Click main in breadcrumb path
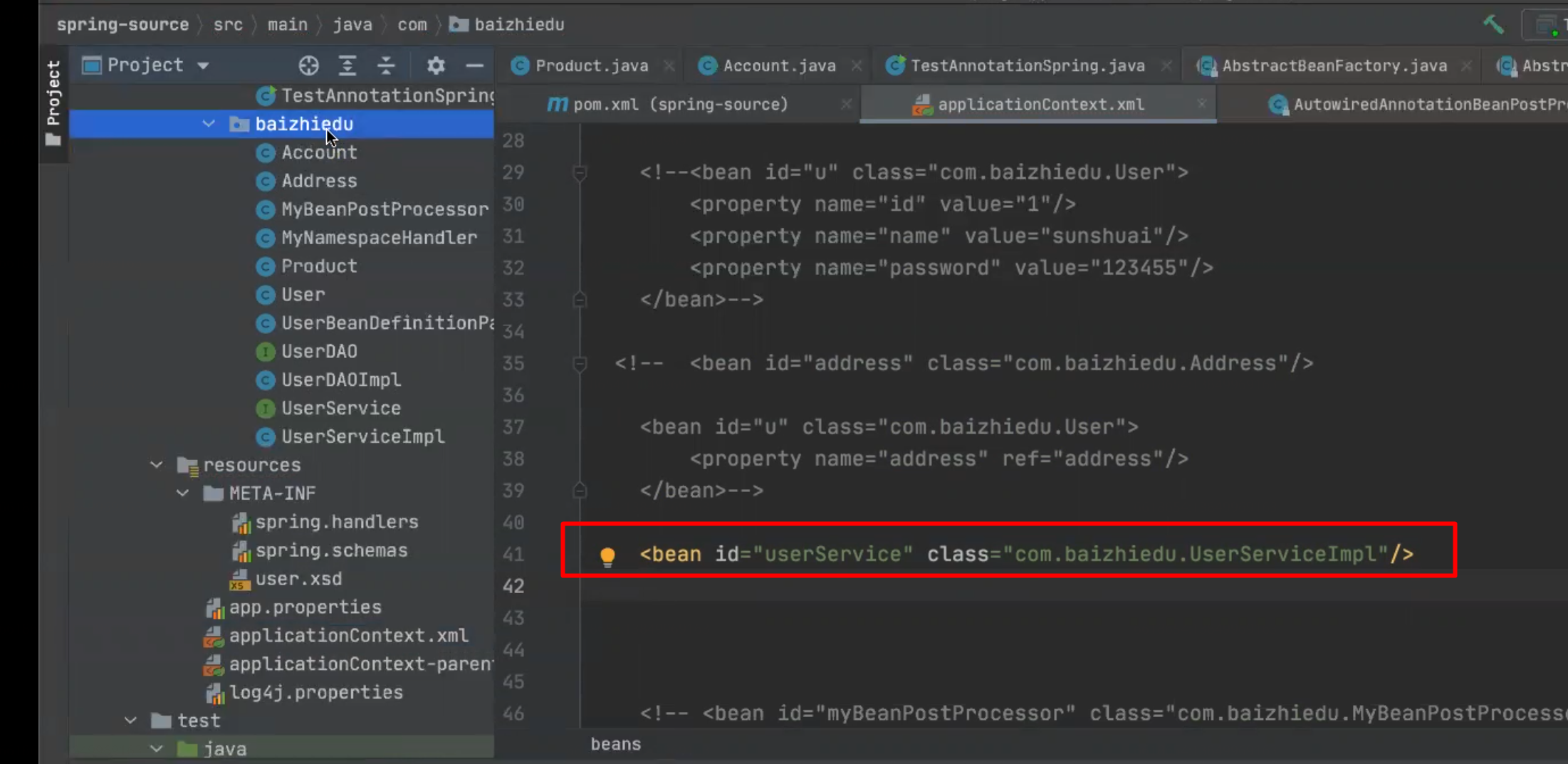 [288, 25]
